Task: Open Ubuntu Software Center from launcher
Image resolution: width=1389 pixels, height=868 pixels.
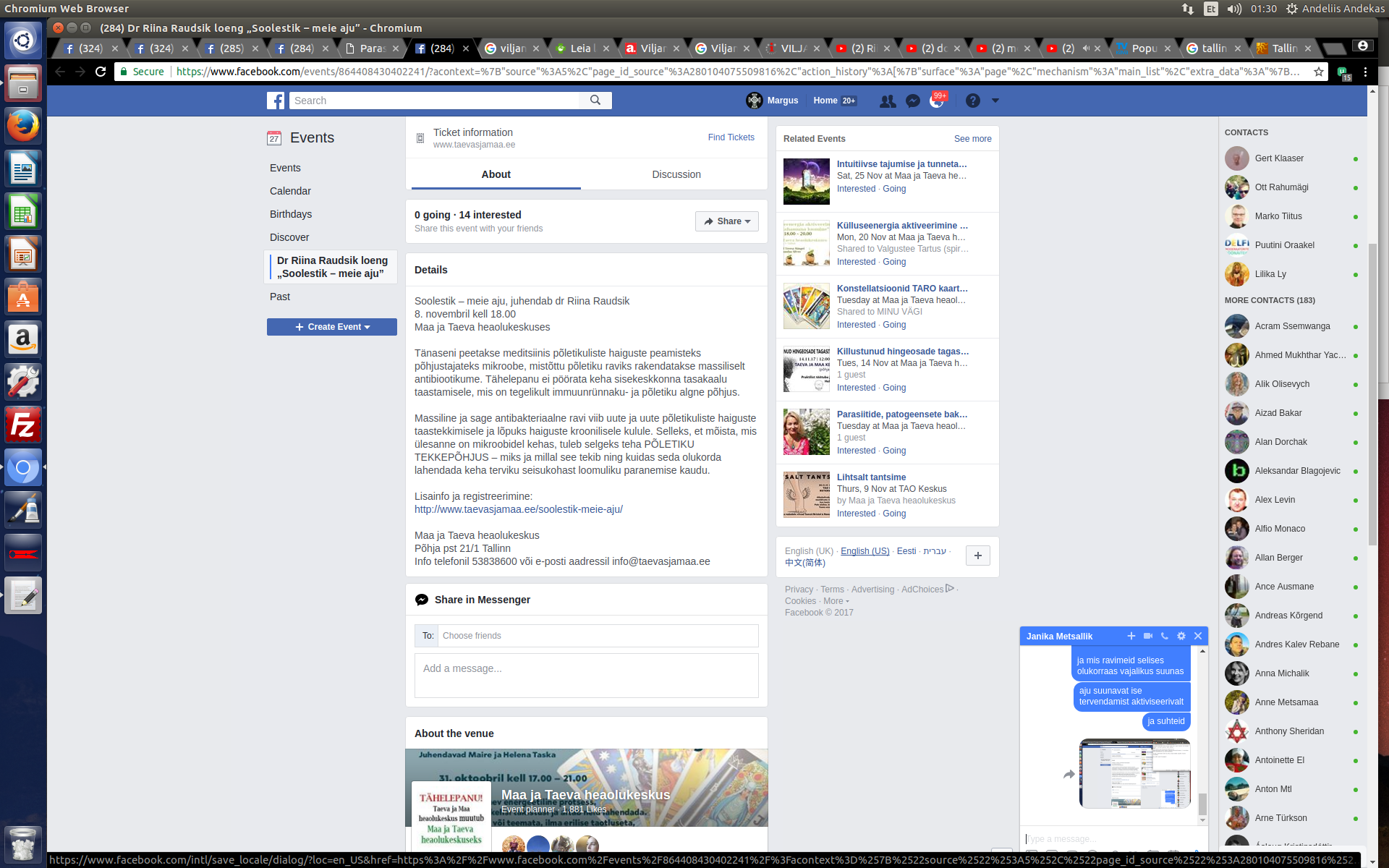Action: coord(23,297)
